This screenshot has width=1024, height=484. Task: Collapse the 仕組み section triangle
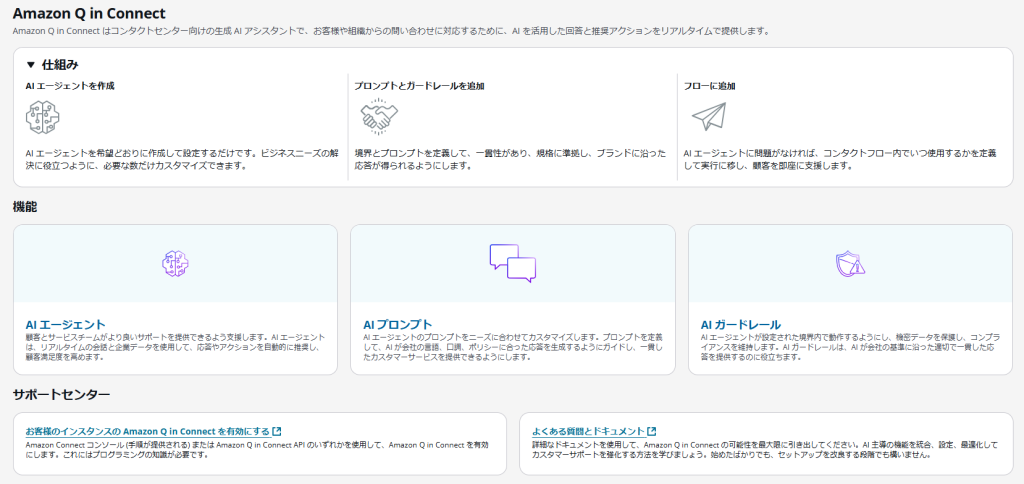click(30, 65)
